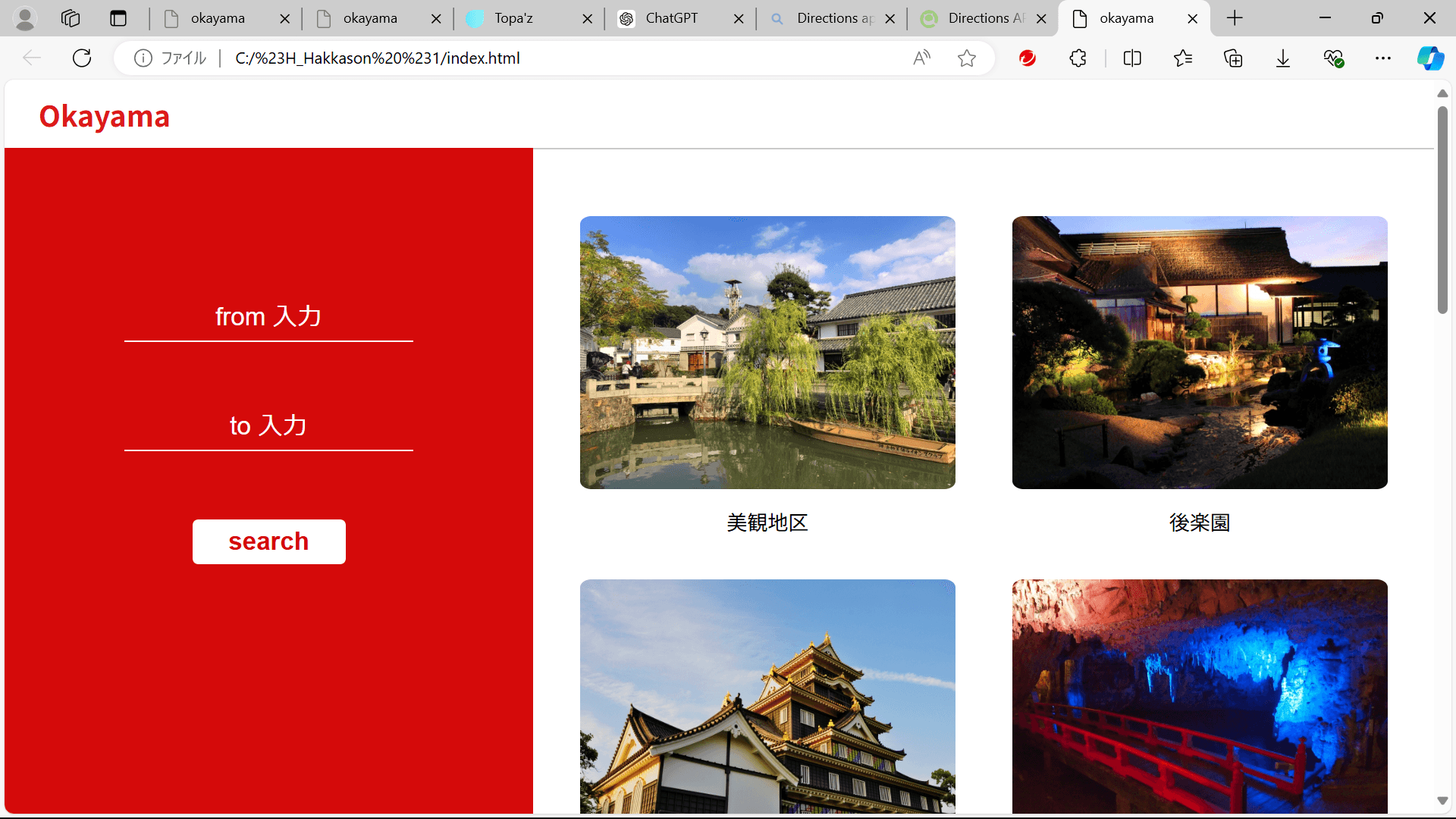Screen dimensions: 1456x819
Task: View site information icon
Action: pos(143,58)
